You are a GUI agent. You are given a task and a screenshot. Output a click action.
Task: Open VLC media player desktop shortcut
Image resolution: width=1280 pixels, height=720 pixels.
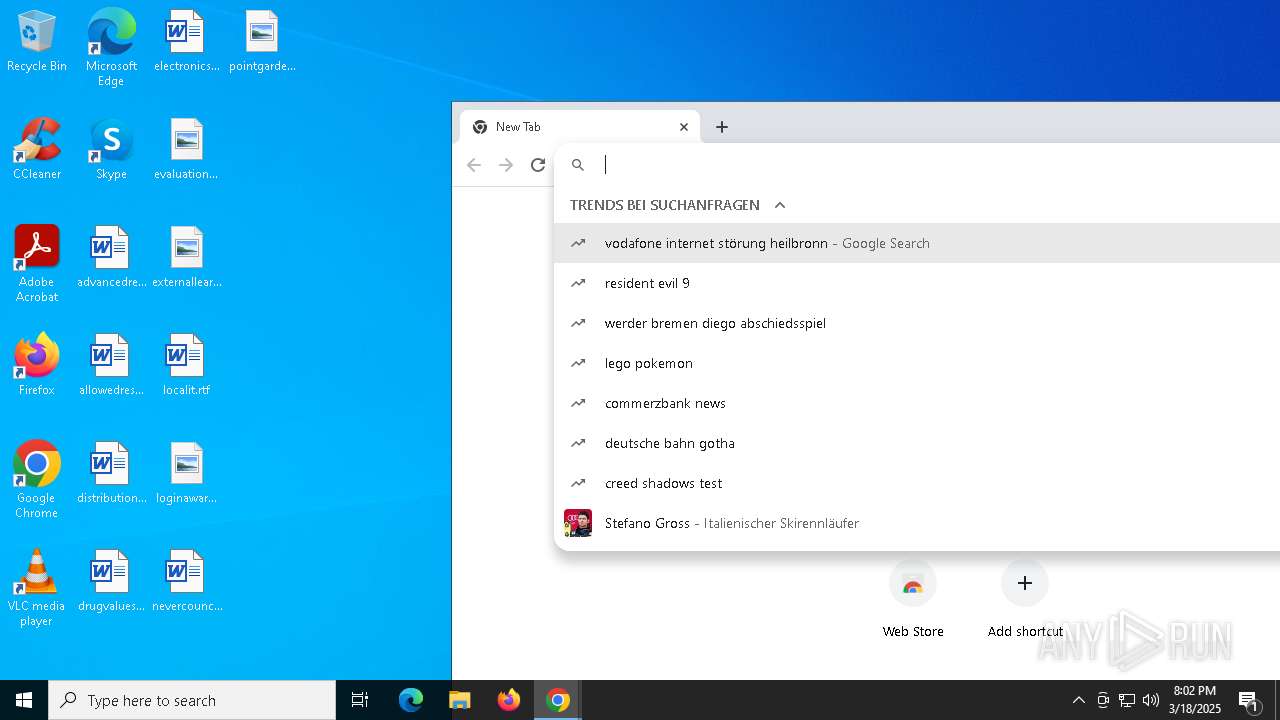37,587
